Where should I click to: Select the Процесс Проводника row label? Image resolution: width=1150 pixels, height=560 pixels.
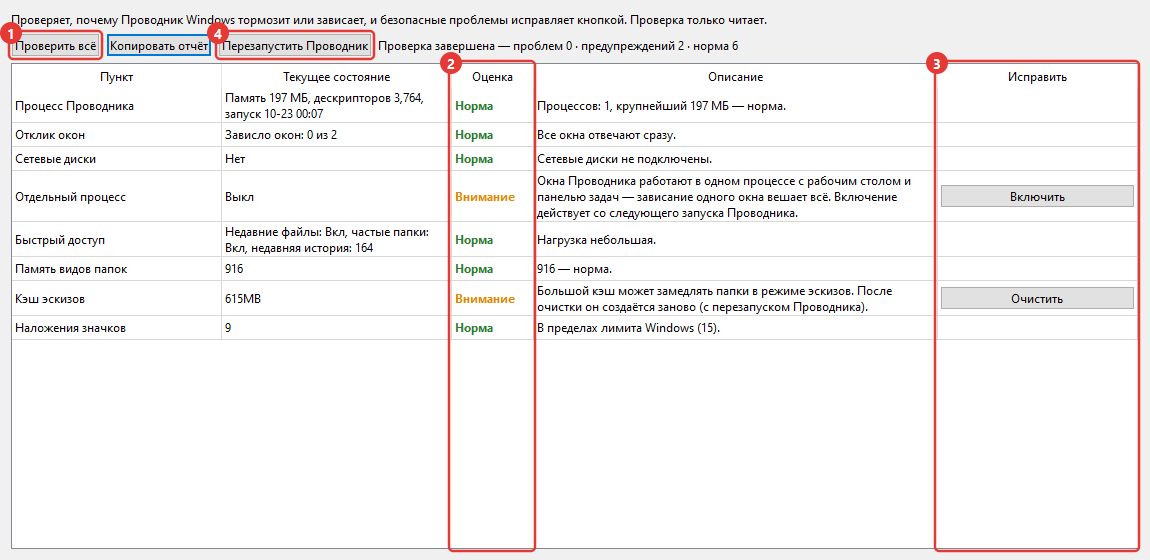tap(74, 106)
